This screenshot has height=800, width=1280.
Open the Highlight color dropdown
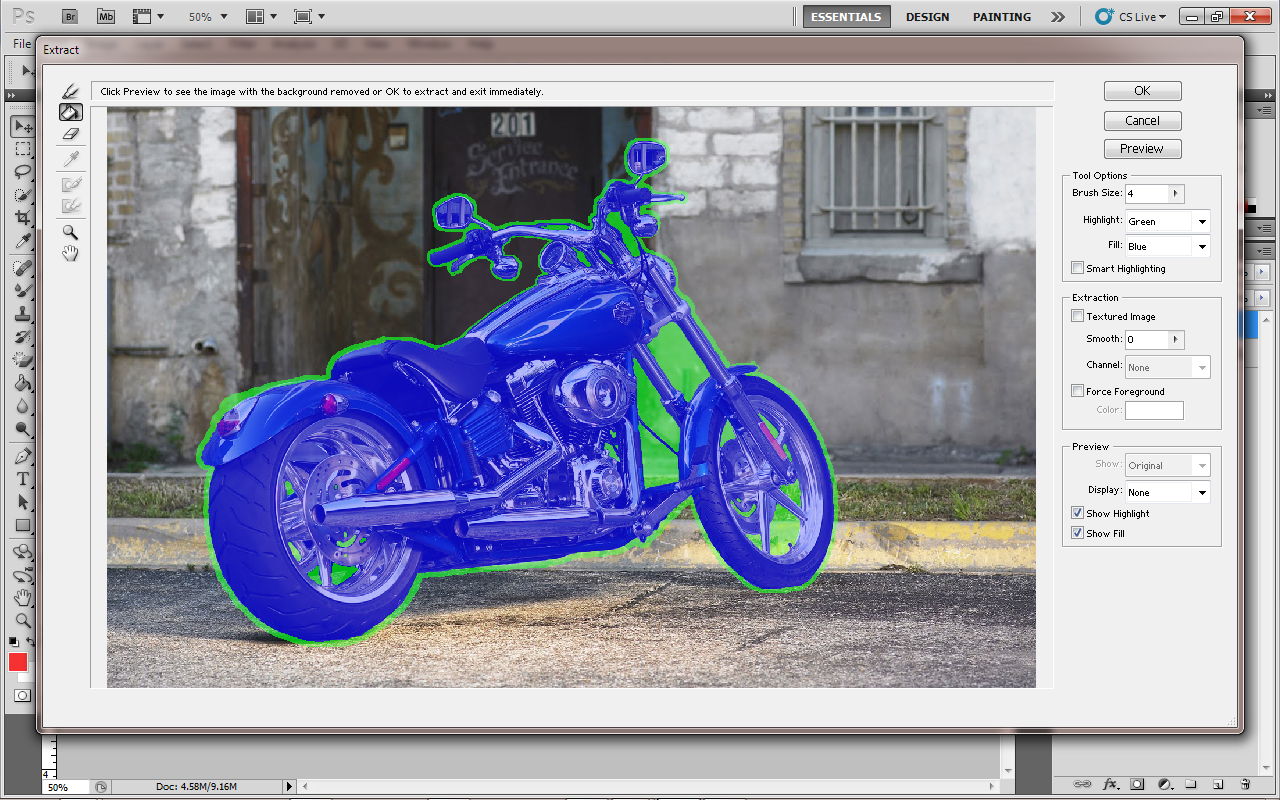1167,221
